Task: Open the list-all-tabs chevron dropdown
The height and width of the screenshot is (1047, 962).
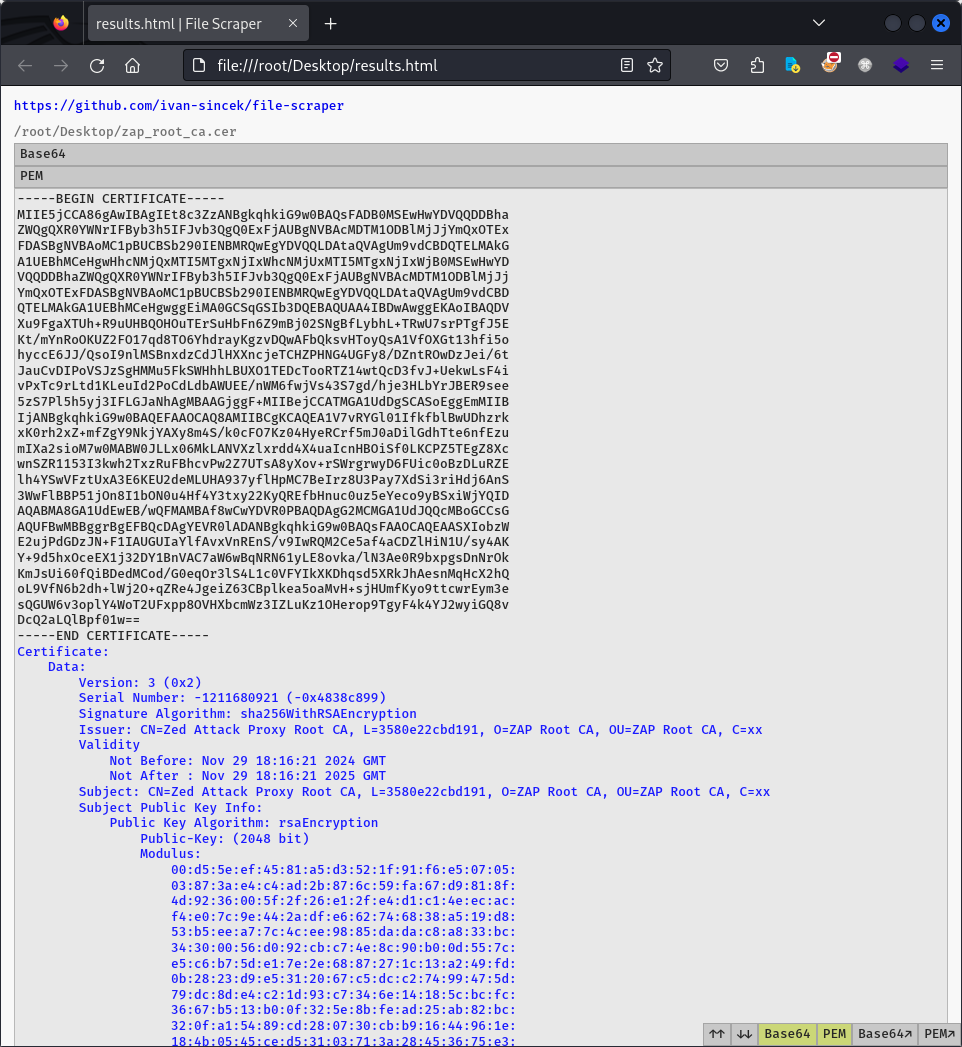Action: tap(818, 22)
